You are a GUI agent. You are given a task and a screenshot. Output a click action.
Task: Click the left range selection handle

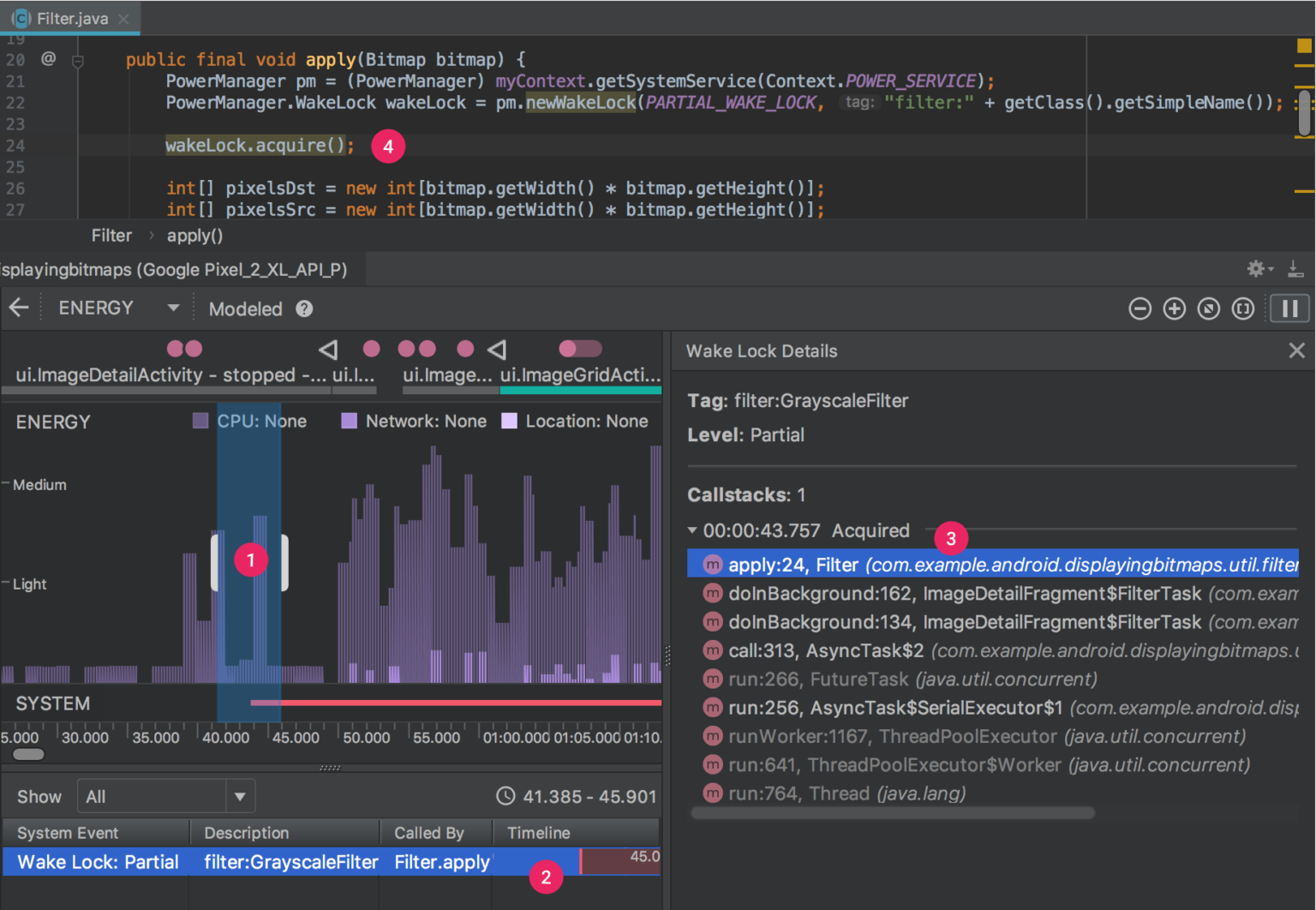[217, 563]
